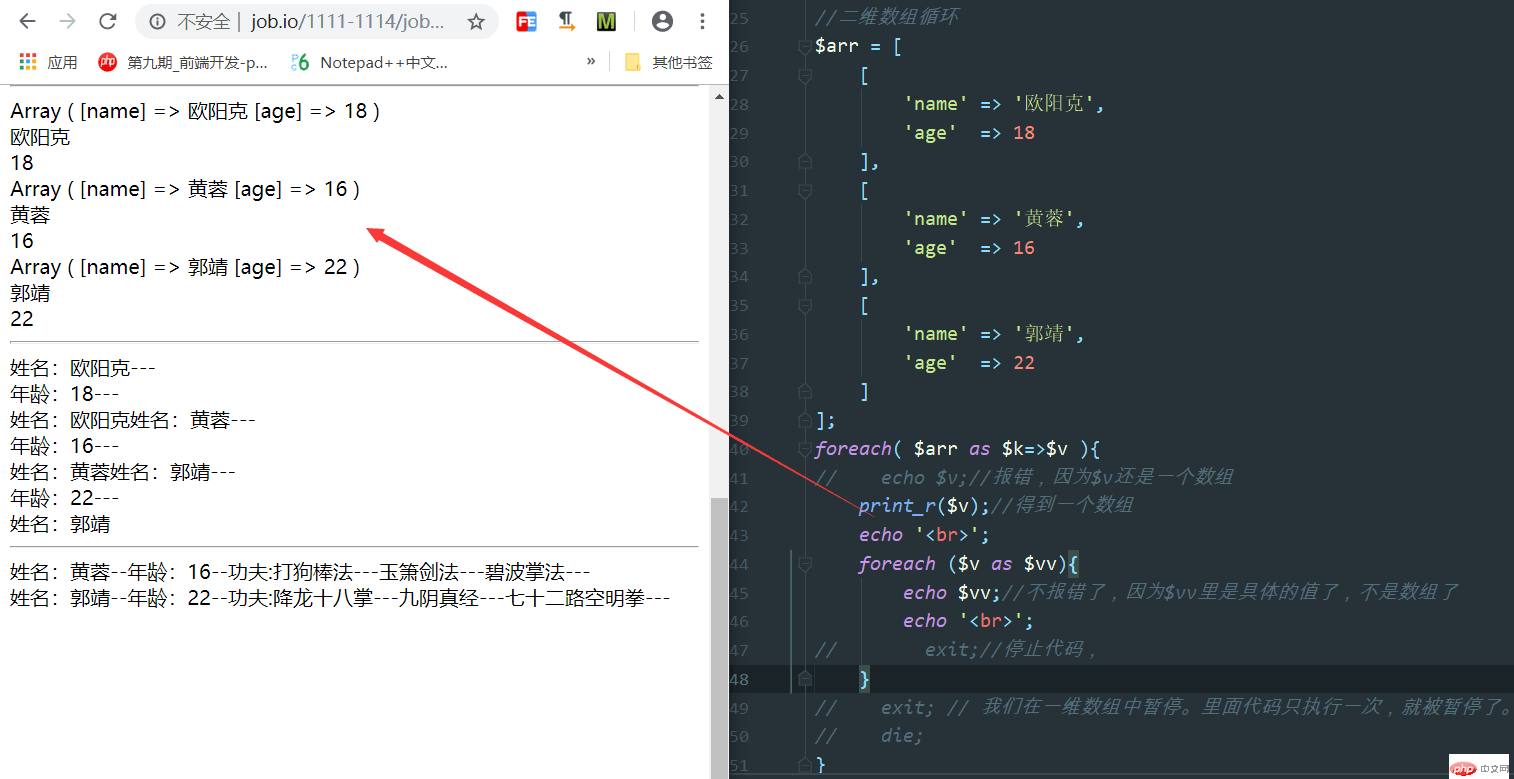This screenshot has width=1514, height=779.
Task: Click the fold end marker on line 30
Action: pos(804,161)
